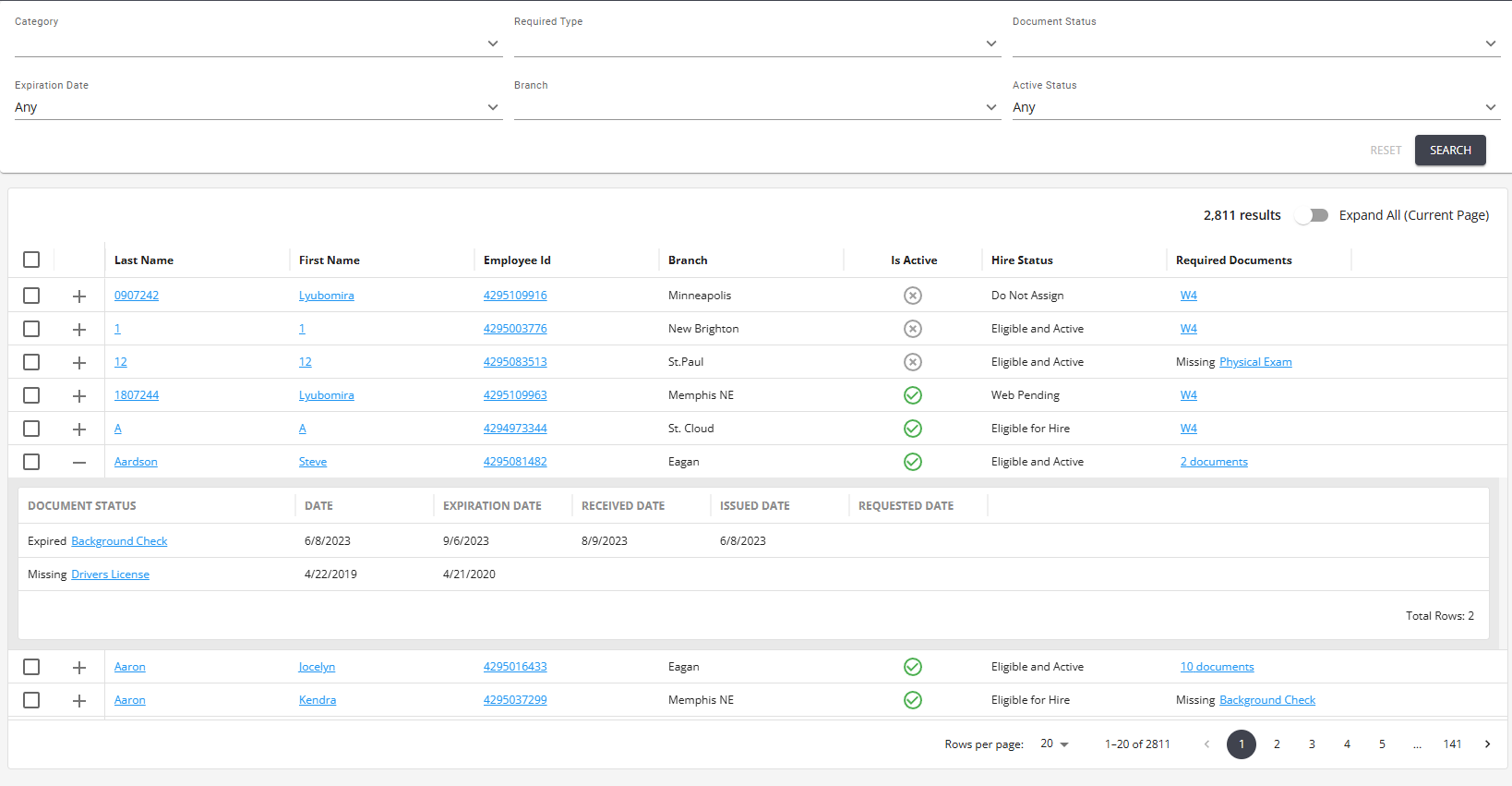Expand row for last name 0907242
Screen dimensions: 1512x786
(79, 296)
